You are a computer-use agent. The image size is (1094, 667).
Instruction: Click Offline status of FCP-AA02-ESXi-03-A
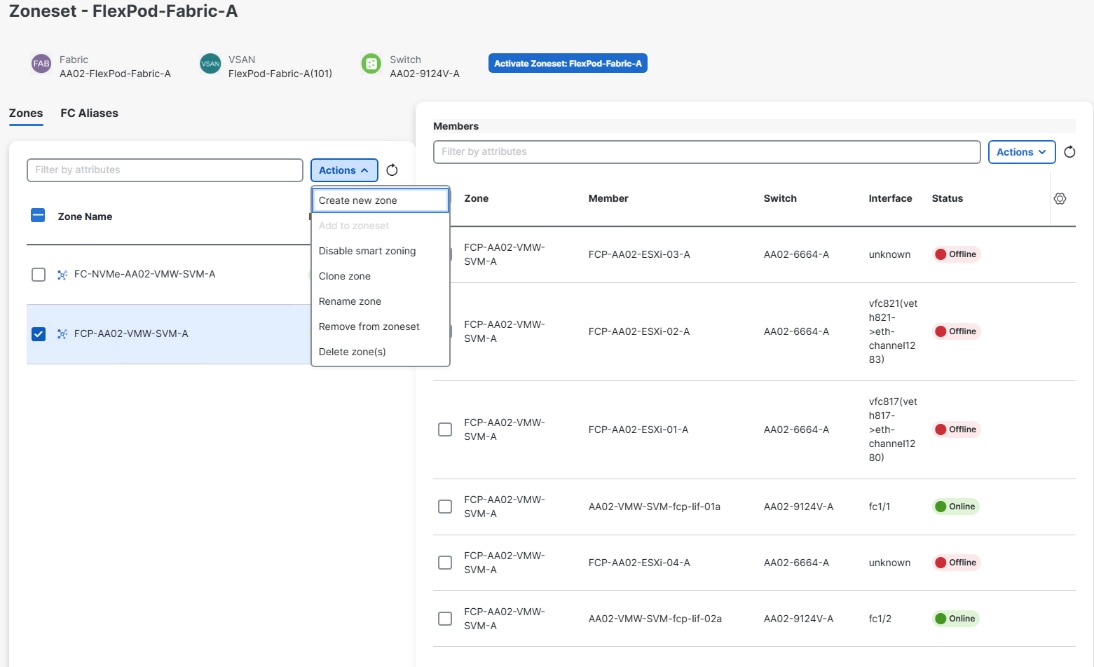point(956,254)
